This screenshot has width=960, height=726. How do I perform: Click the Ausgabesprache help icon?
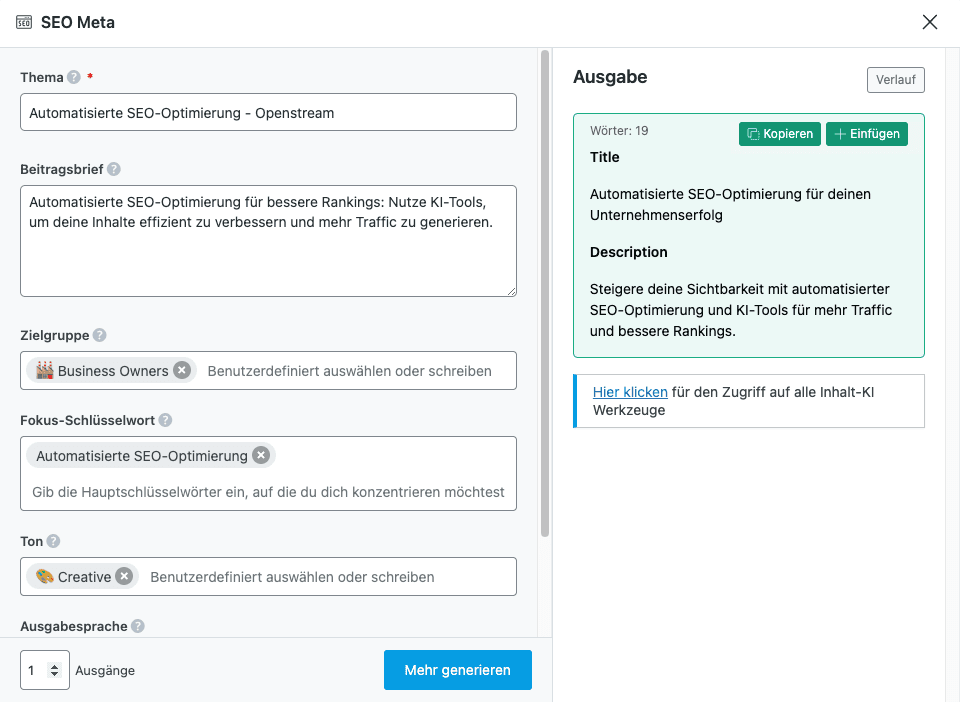point(138,626)
